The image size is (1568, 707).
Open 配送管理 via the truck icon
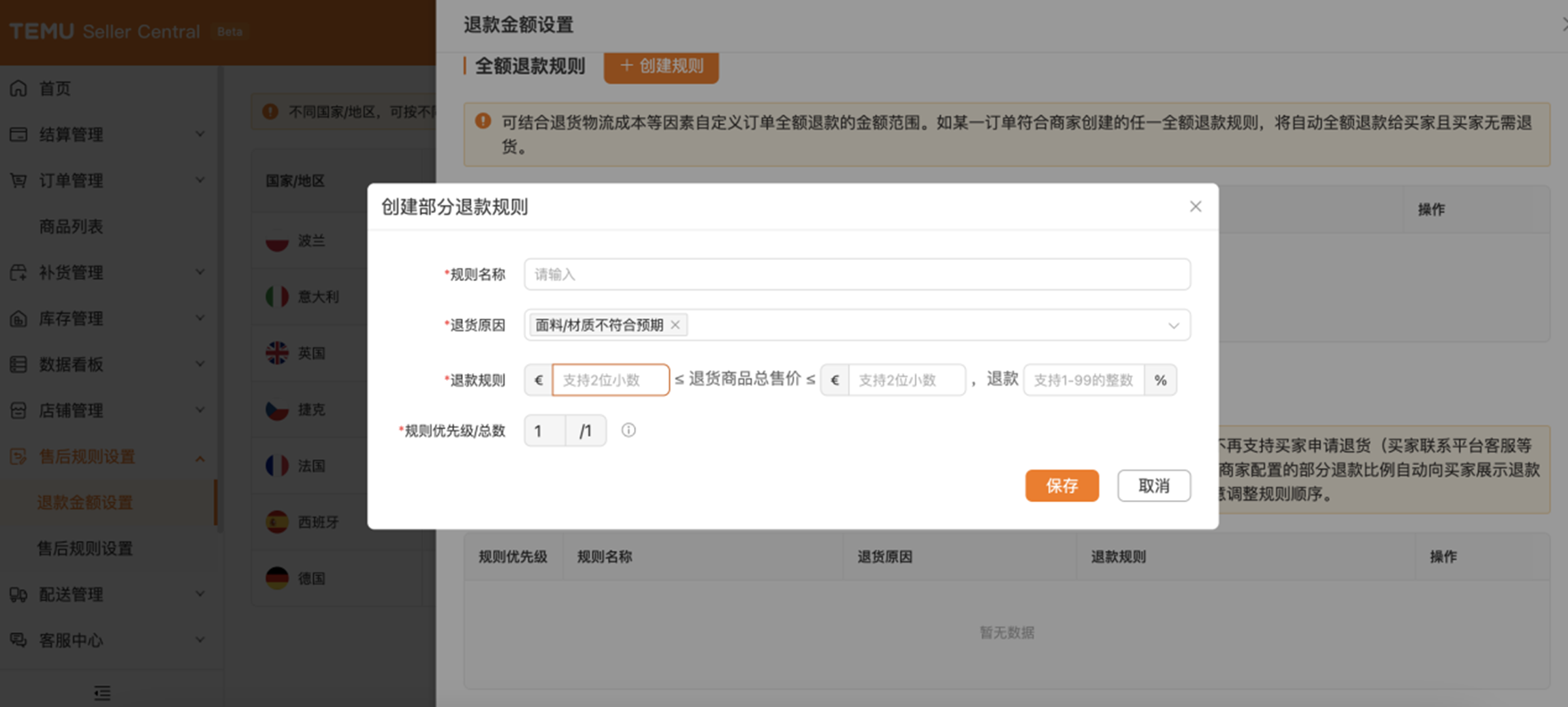(18, 594)
